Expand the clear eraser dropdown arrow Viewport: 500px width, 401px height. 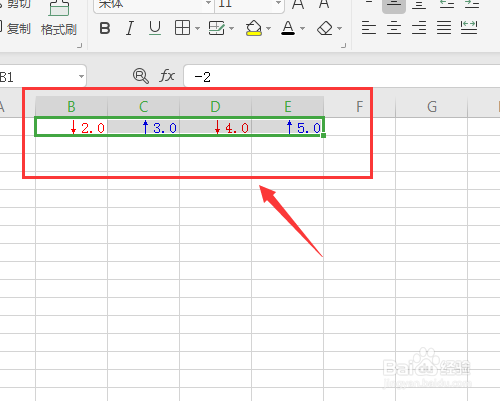tap(340, 29)
